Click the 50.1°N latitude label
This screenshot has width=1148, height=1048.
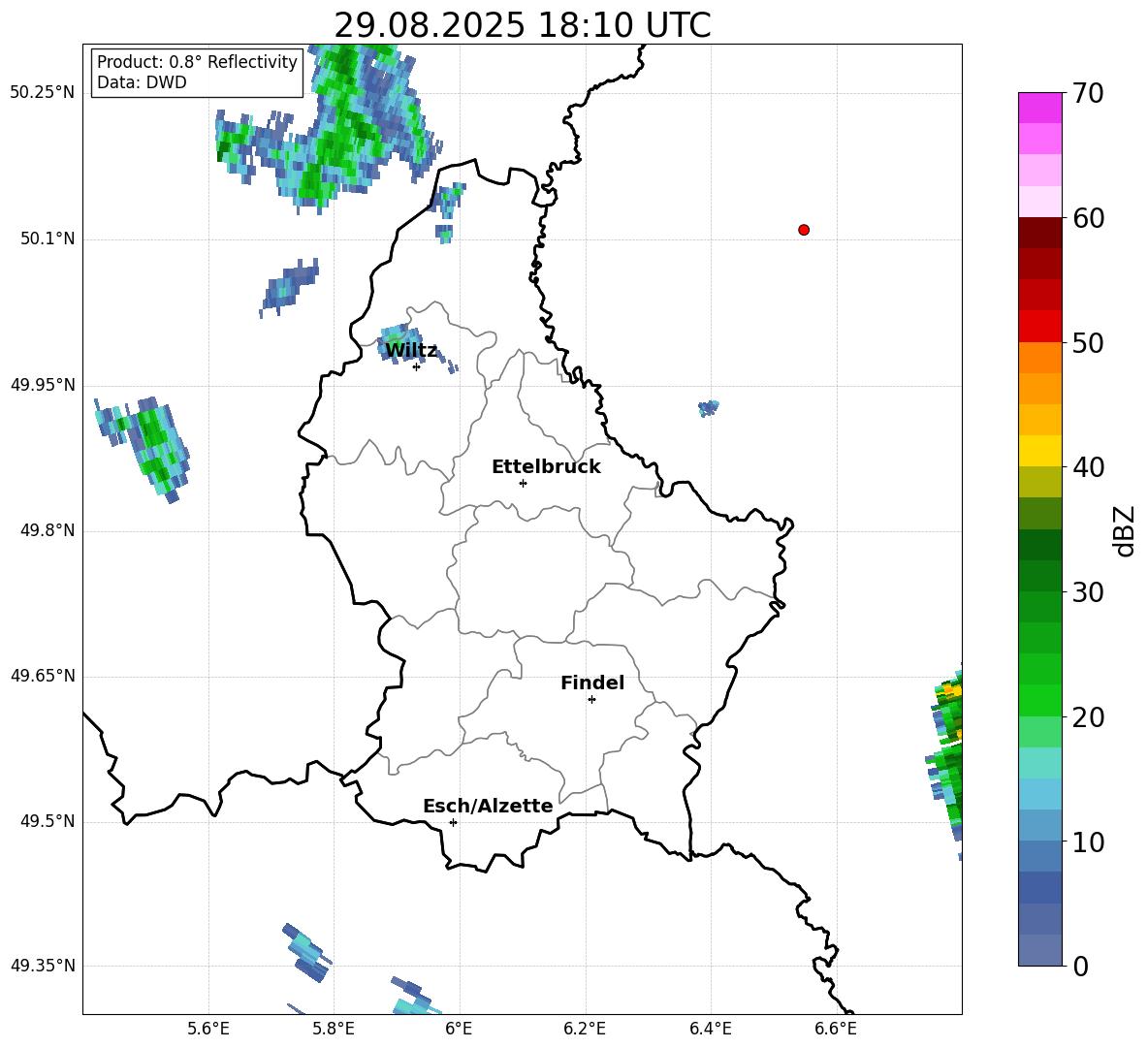click(48, 239)
